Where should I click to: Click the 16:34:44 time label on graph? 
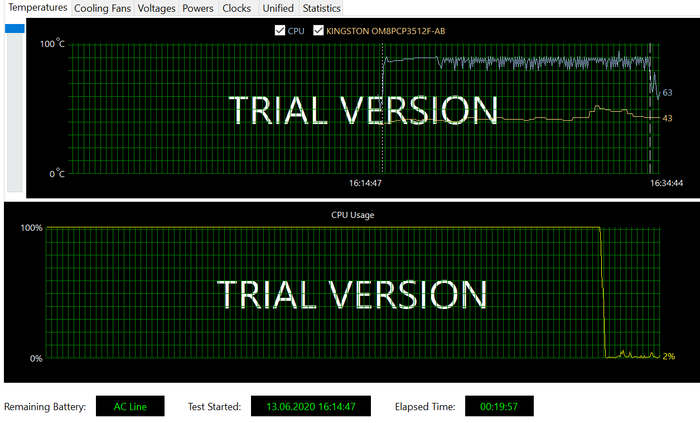tap(666, 183)
